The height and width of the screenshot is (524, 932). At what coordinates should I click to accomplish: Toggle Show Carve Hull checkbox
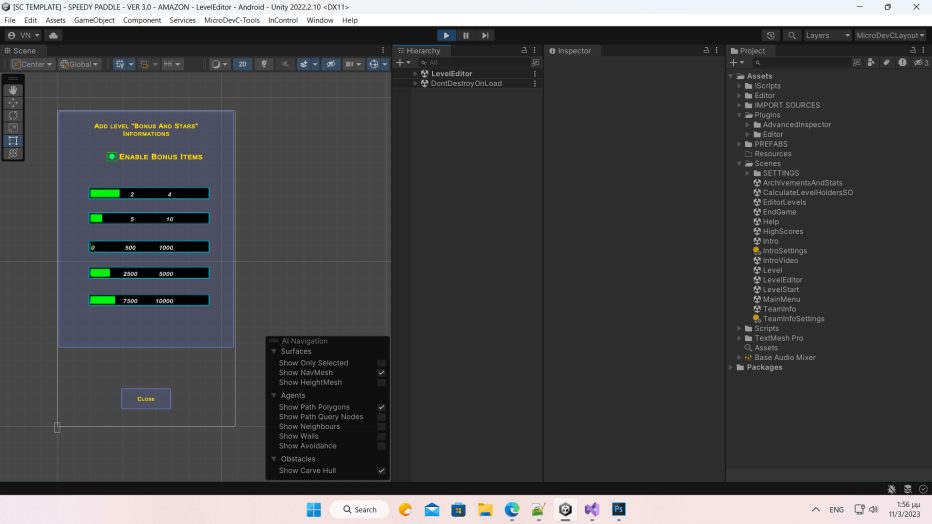pyautogui.click(x=381, y=471)
